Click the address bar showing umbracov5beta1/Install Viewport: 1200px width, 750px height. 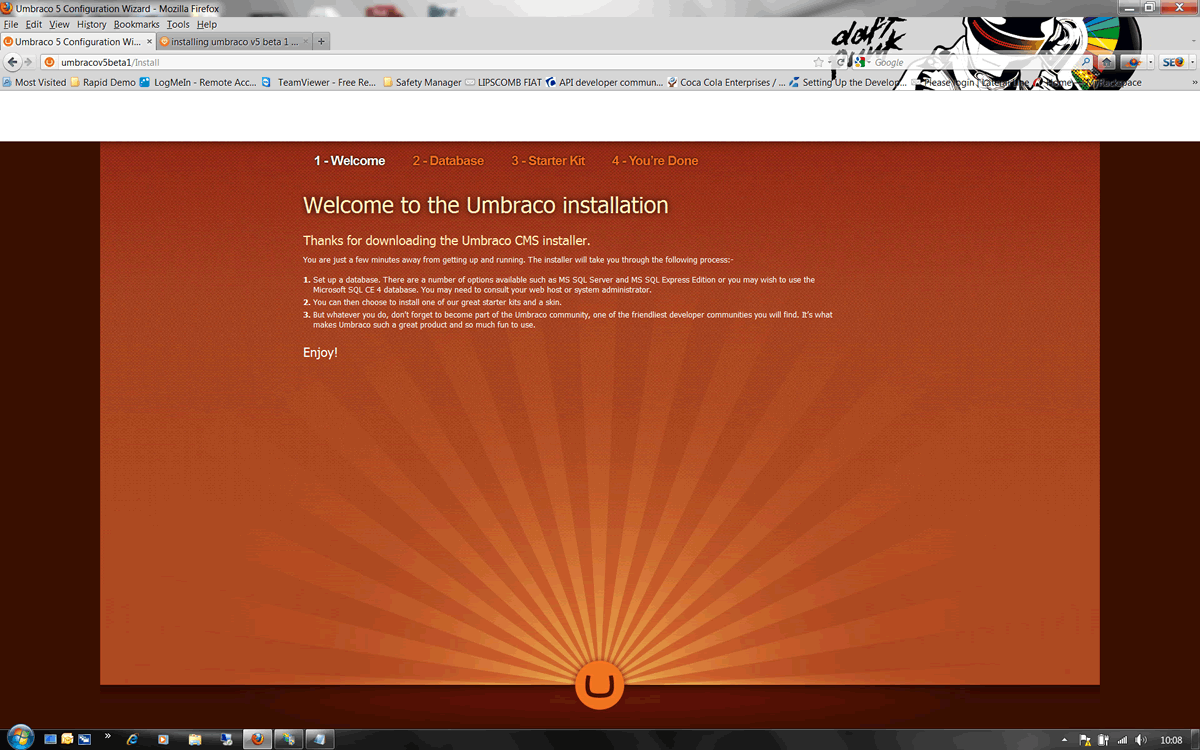435,62
